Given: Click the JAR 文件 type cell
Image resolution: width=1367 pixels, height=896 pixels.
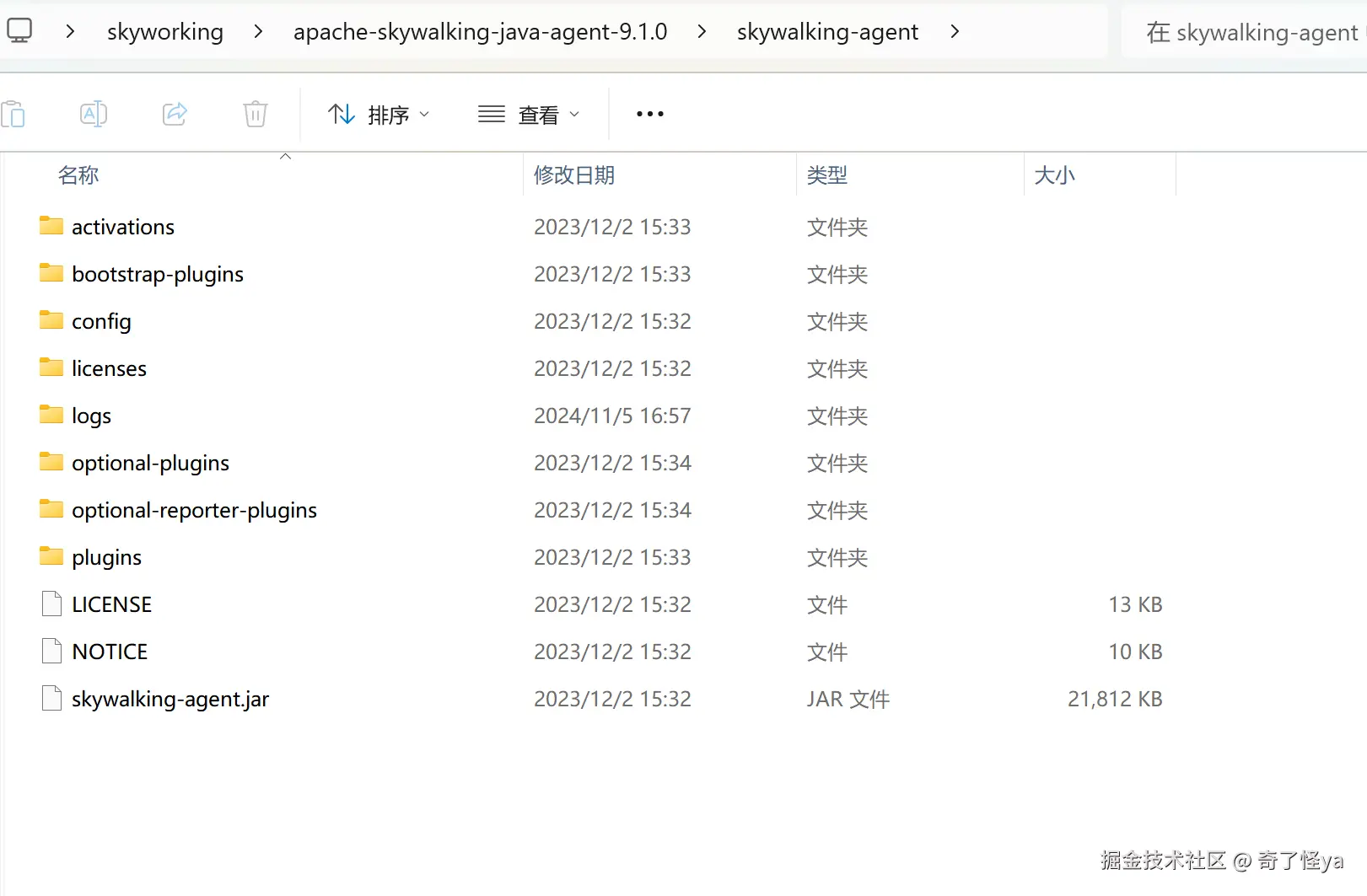Looking at the screenshot, I should pyautogui.click(x=848, y=699).
